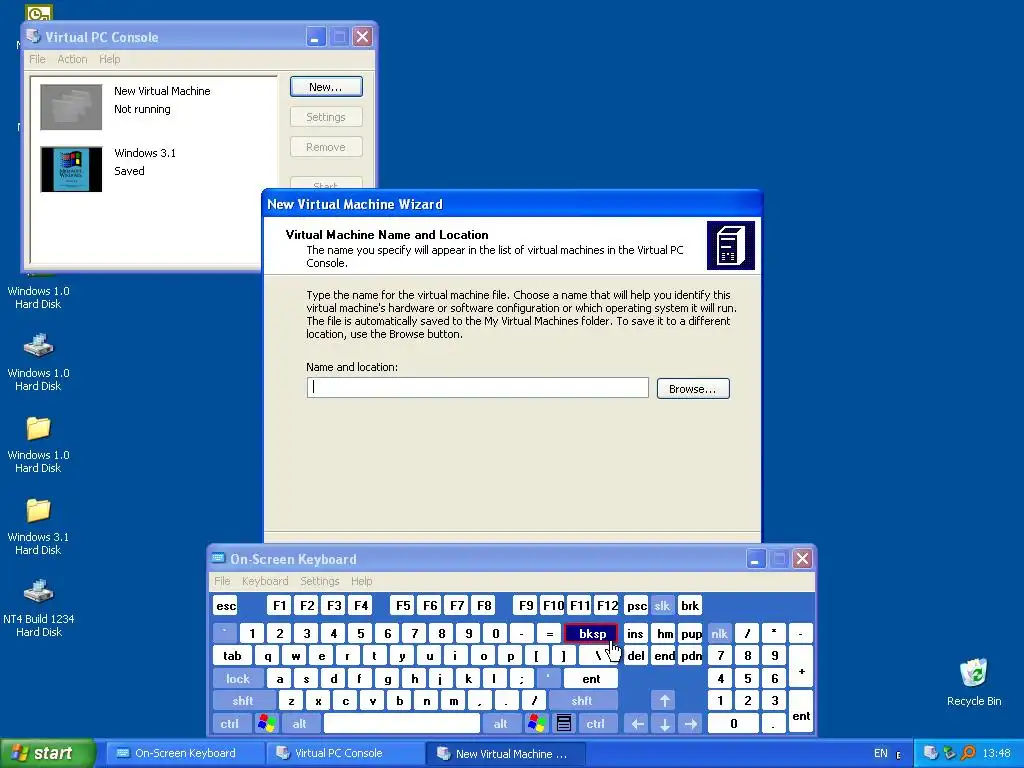Click the magnifier tray icon beside the clock
Image resolution: width=1024 pixels, height=768 pixels.
click(968, 753)
